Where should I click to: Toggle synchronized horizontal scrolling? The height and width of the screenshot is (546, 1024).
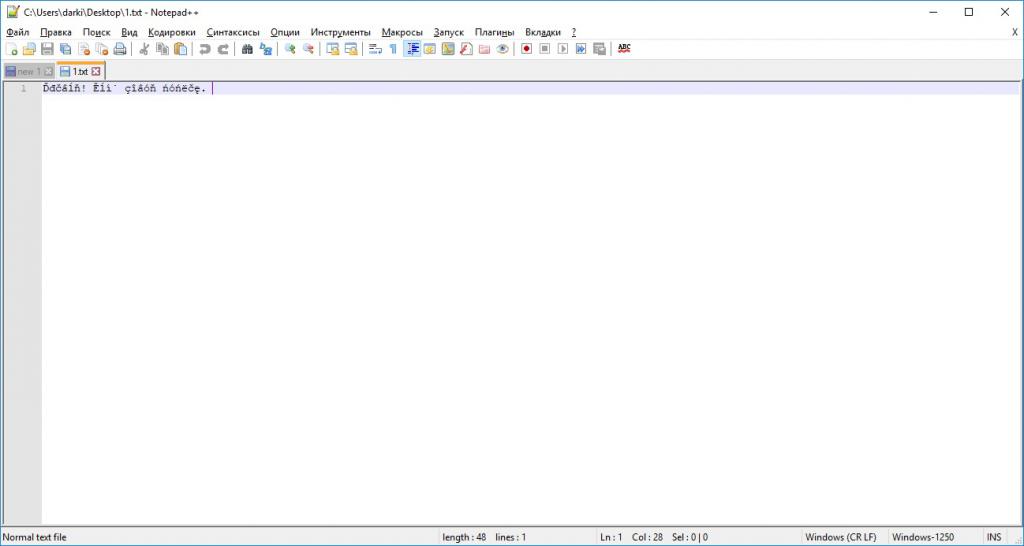[351, 49]
